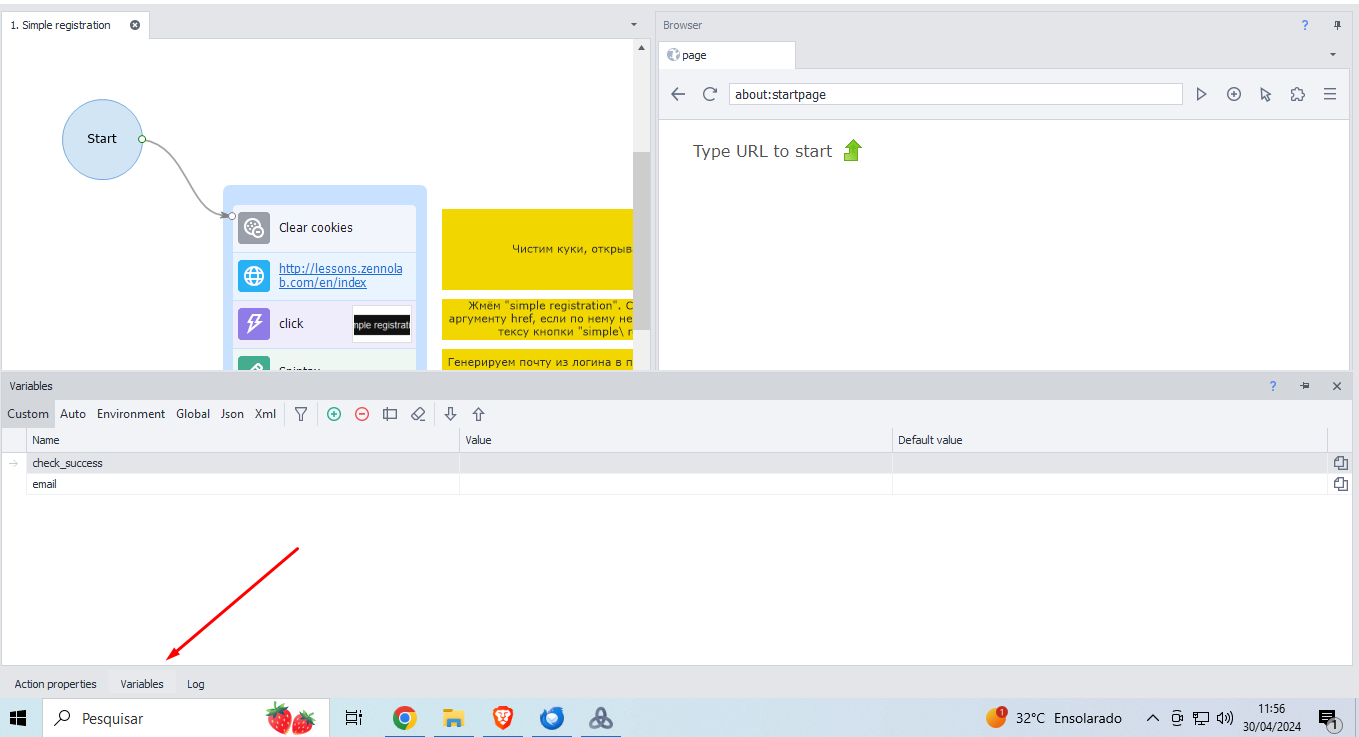Click the rename variable icon in Variables toolbar
Screen dimensions: 1359x737
390,414
